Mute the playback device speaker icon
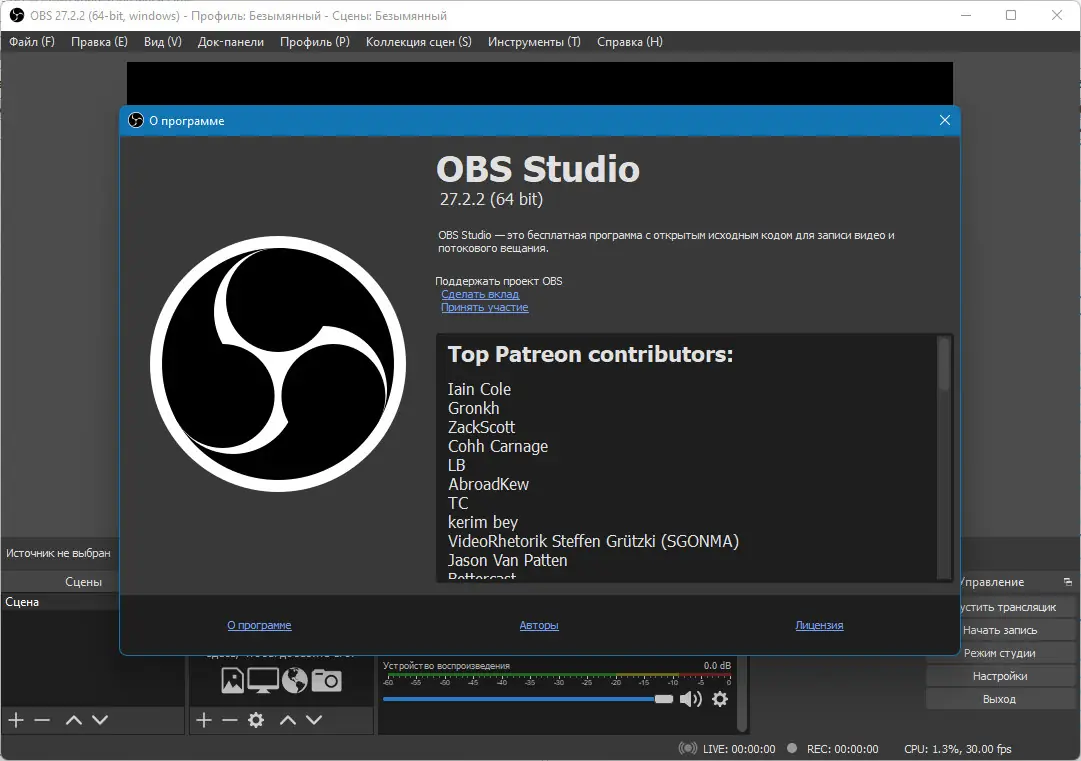 pos(690,700)
